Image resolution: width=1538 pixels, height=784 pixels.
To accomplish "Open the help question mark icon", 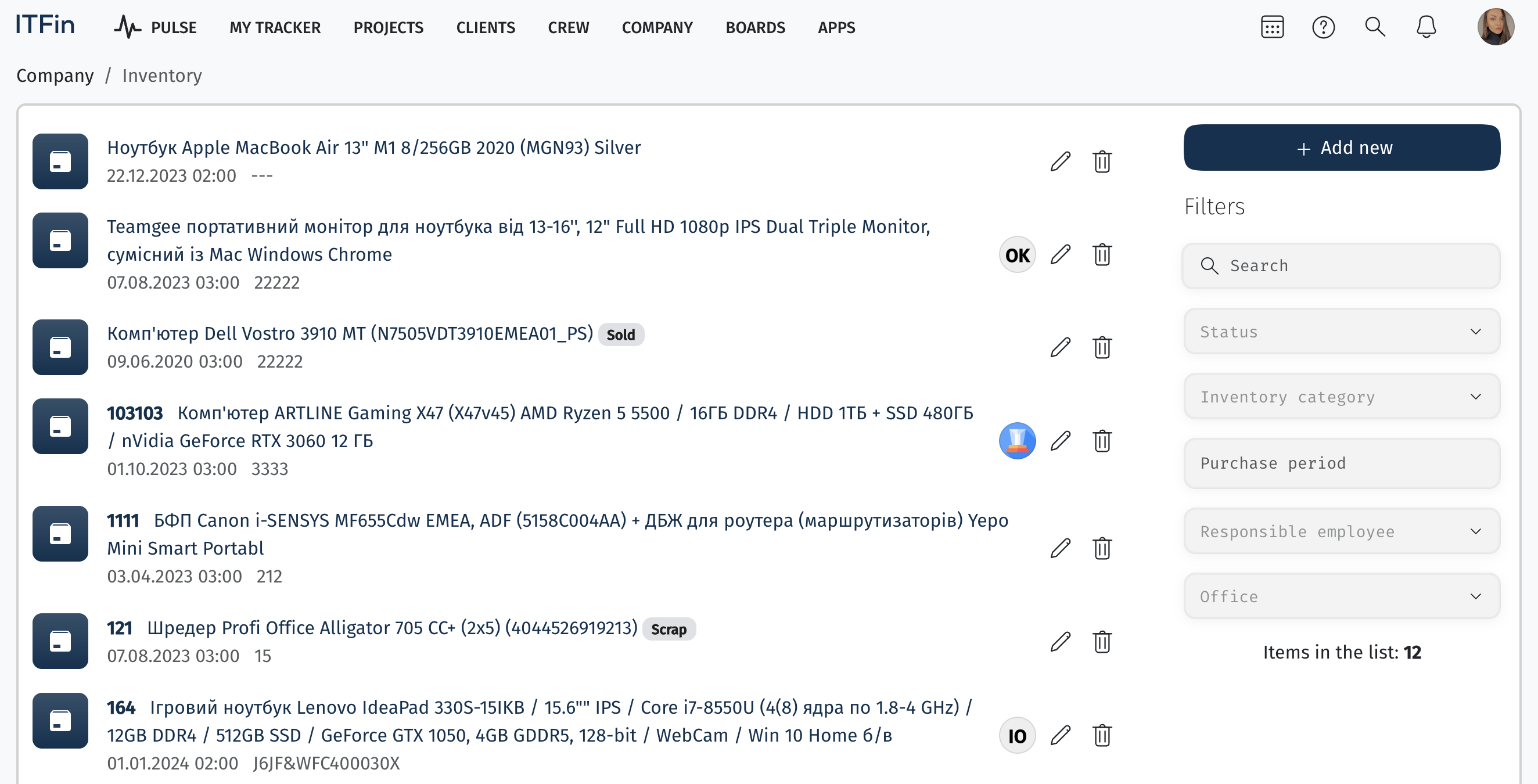I will (x=1323, y=27).
